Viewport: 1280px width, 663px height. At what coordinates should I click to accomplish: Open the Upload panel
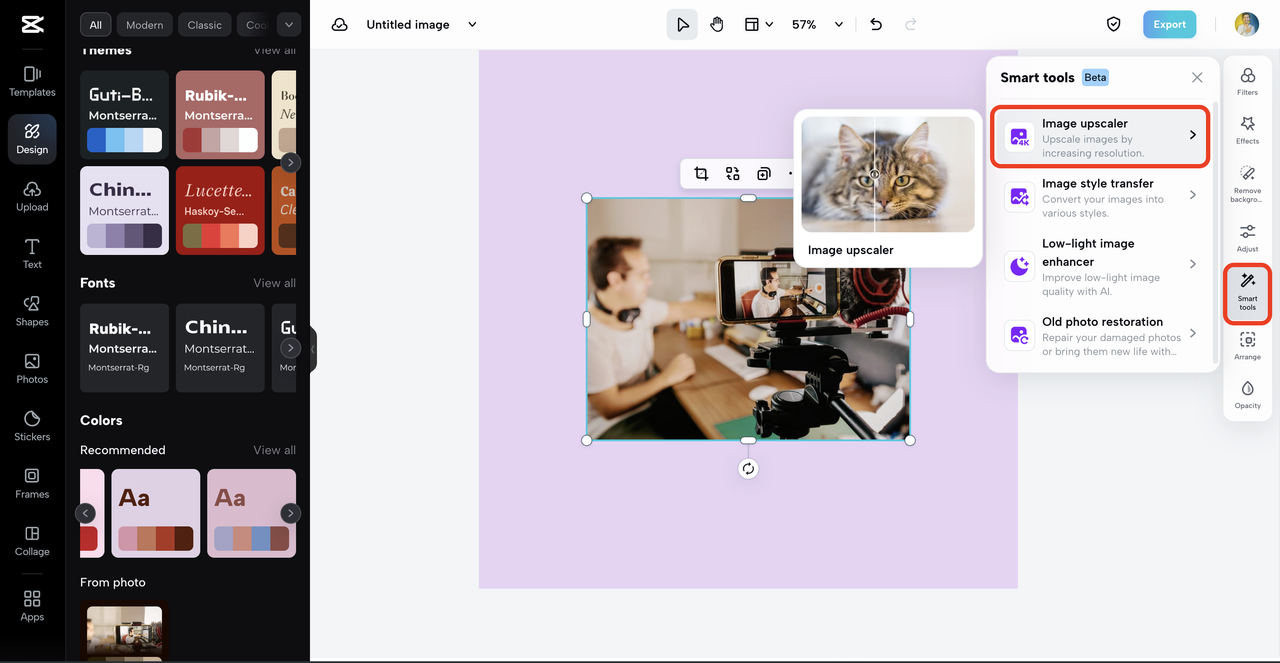pos(32,196)
